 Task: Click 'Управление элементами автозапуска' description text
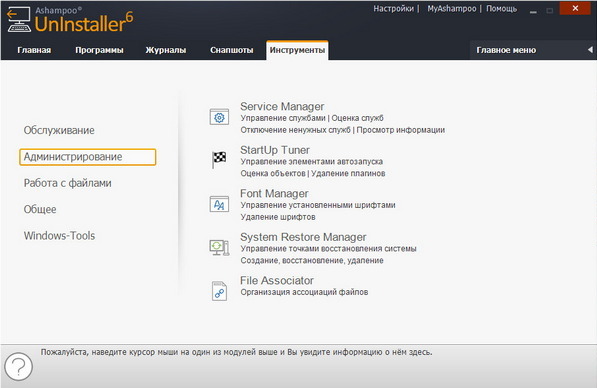311,162
